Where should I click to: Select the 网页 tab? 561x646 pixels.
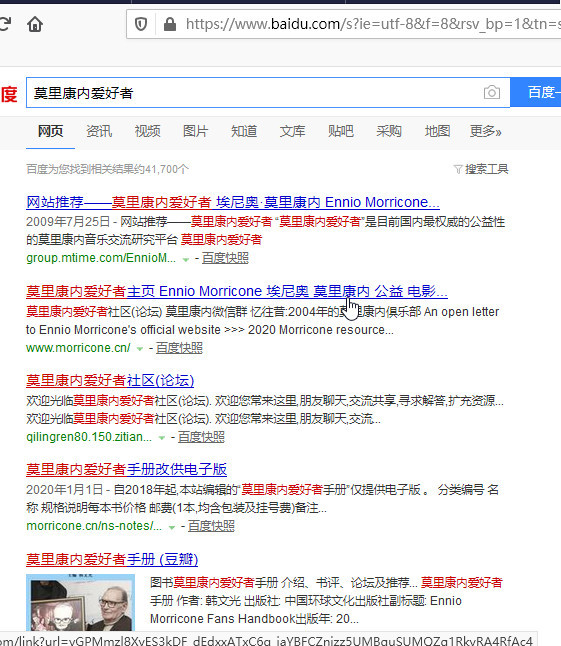pos(50,131)
